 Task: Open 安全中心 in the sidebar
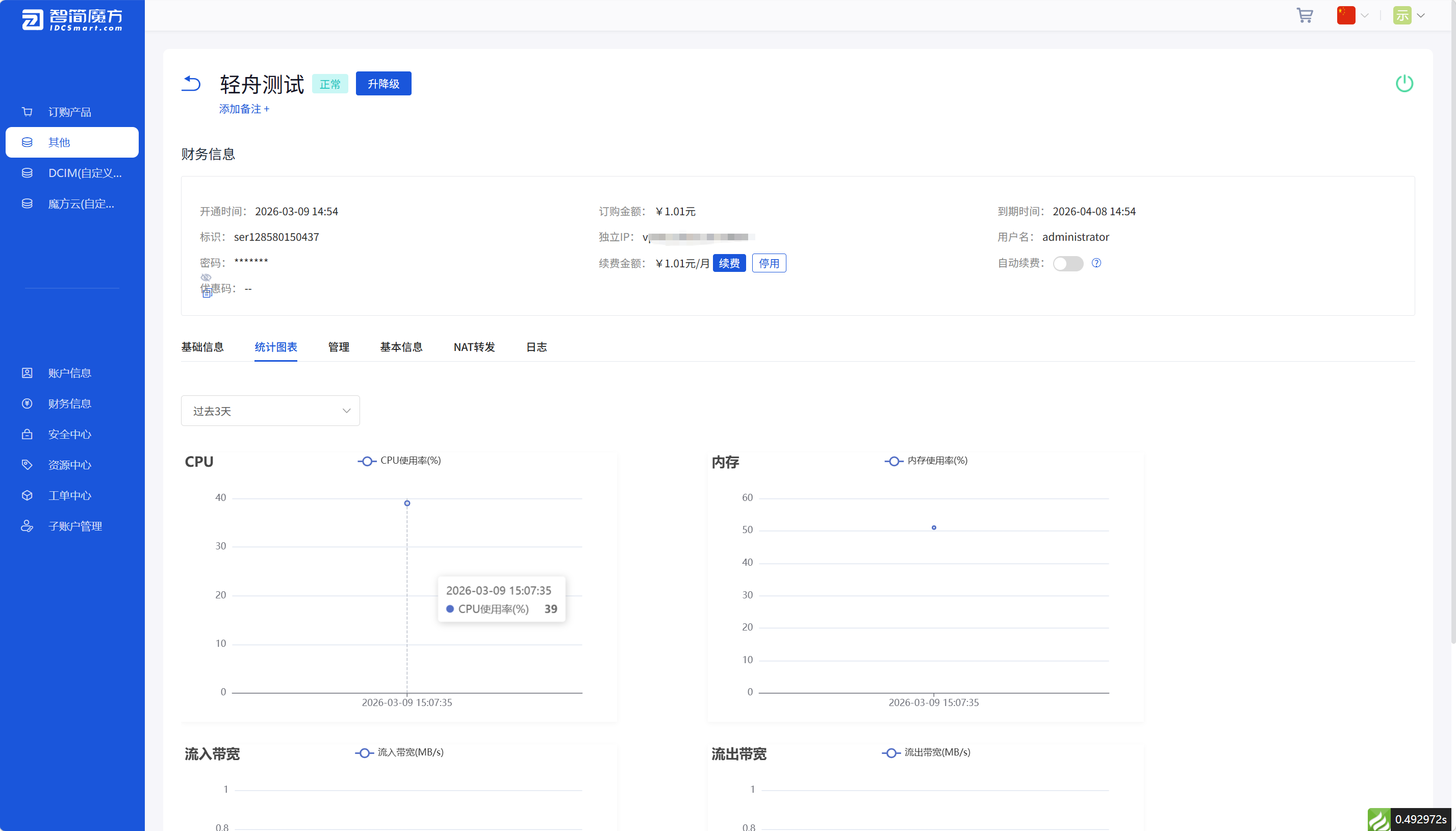[69, 434]
